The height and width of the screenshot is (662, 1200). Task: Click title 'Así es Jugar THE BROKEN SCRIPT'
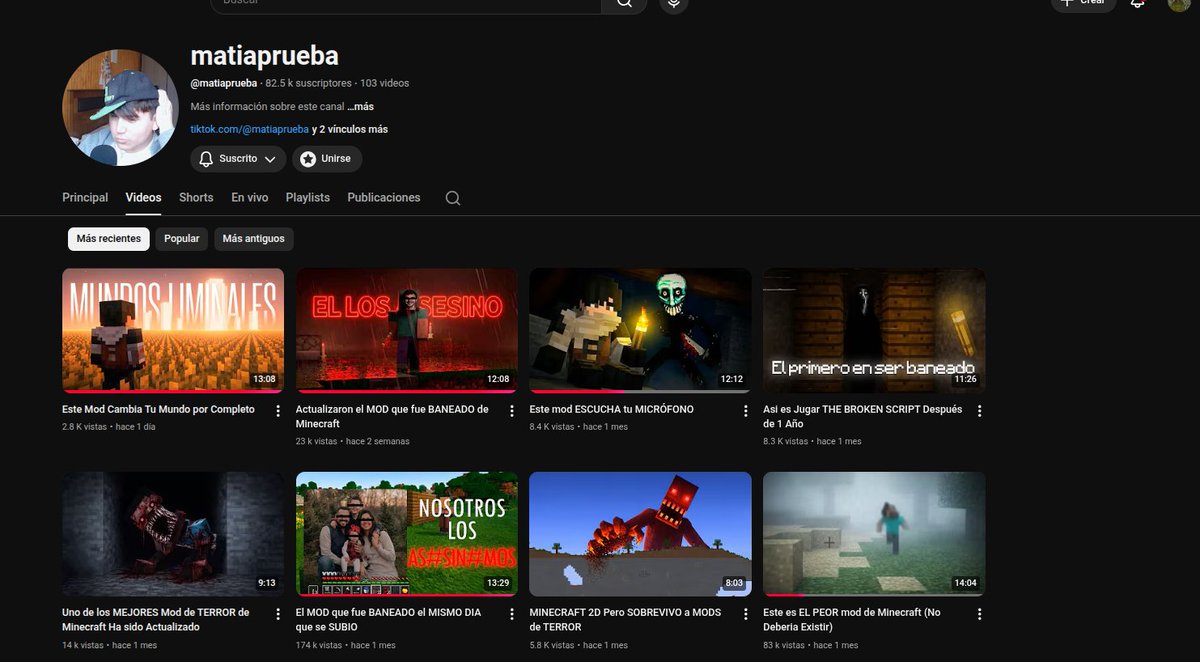tap(862, 416)
